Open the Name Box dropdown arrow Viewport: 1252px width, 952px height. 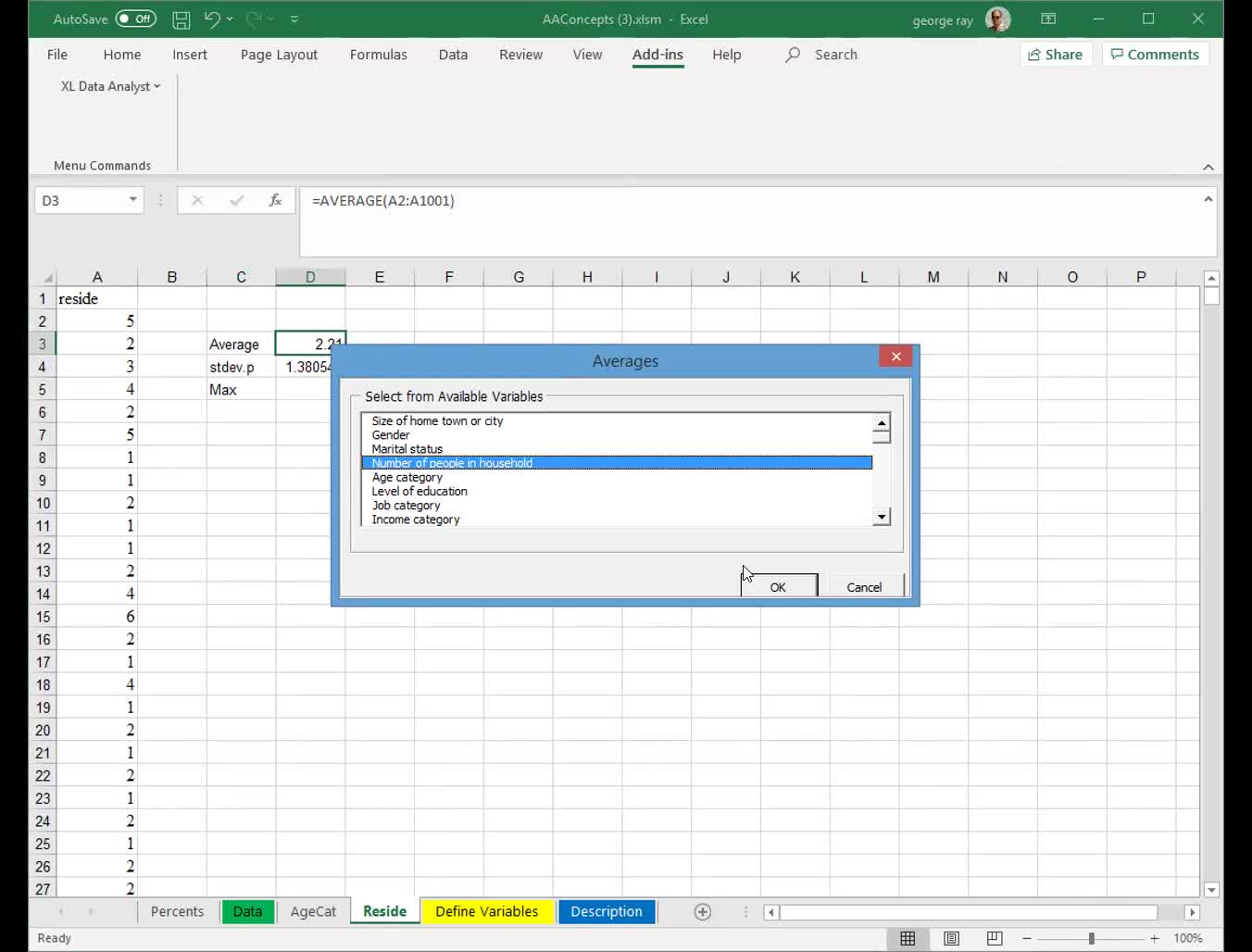133,200
